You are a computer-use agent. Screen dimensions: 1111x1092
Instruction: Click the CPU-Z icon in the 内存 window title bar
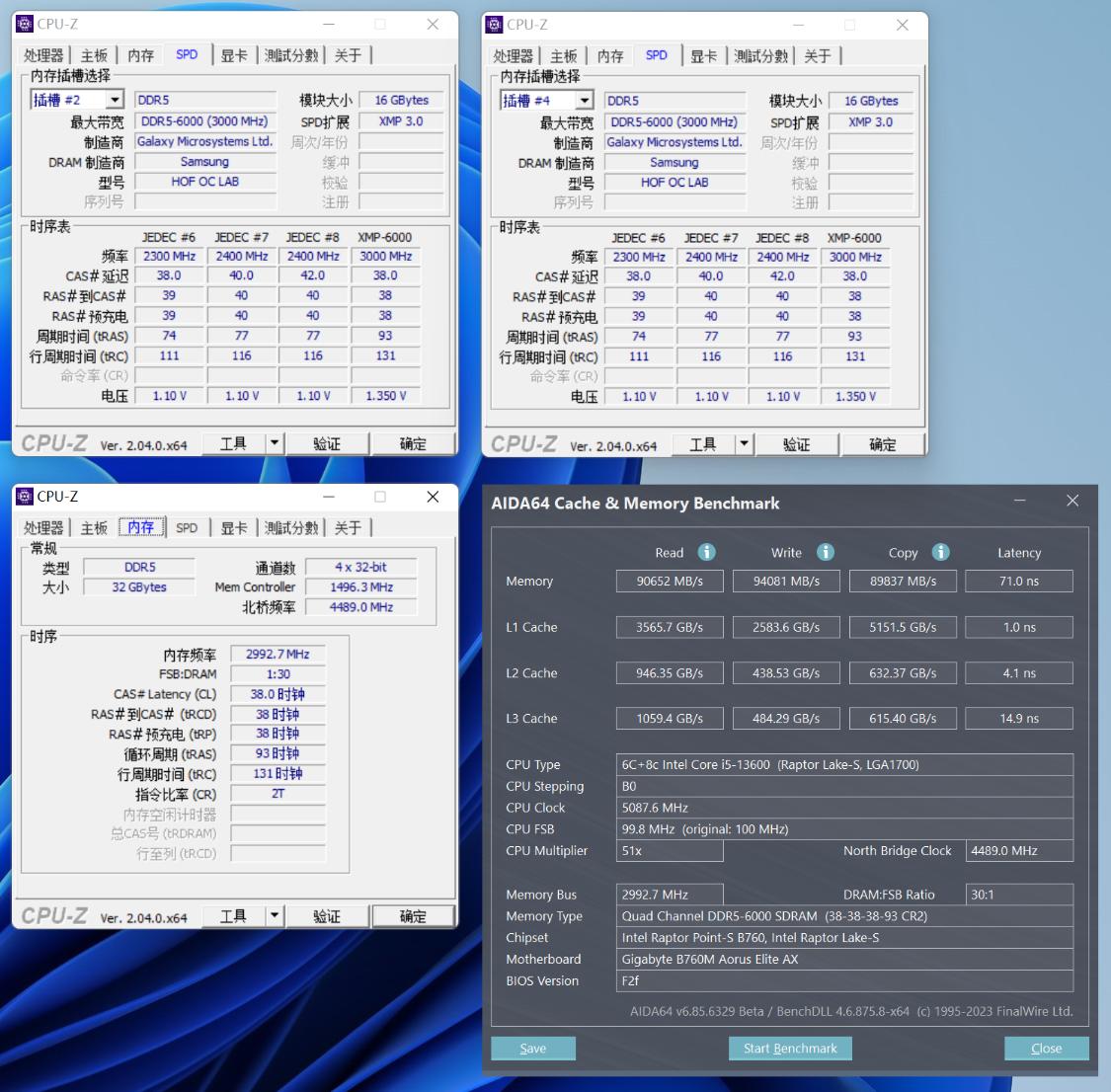(26, 497)
